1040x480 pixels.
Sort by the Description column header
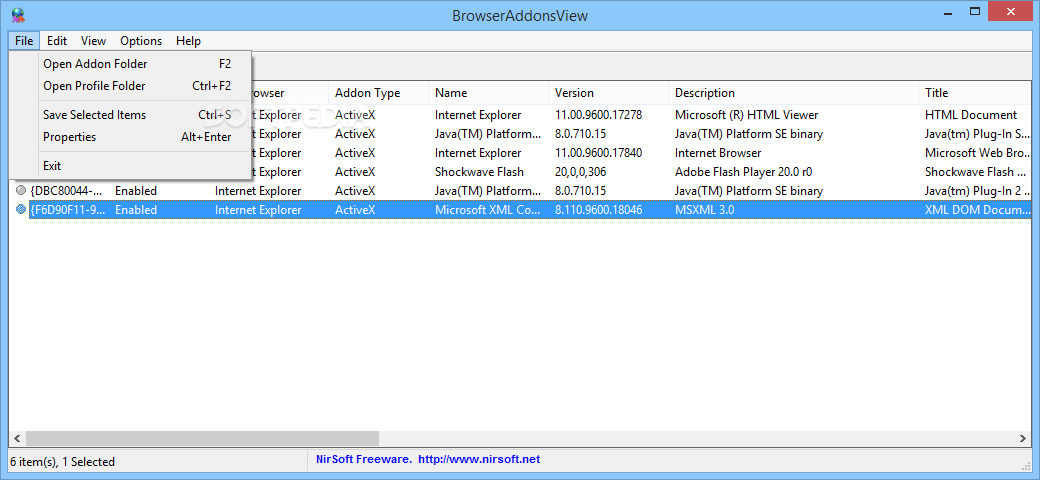[x=794, y=93]
